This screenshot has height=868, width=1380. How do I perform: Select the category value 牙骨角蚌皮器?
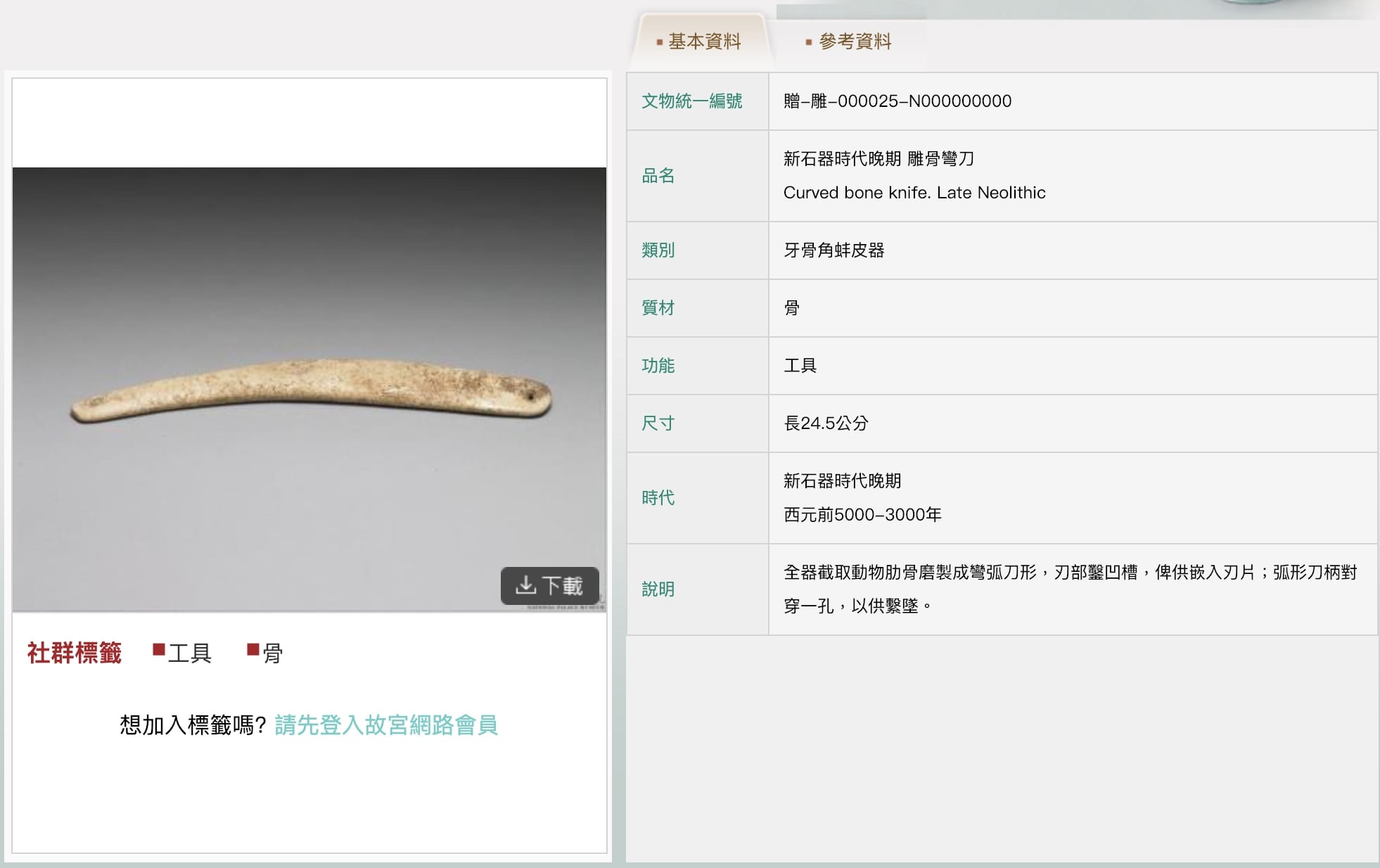[834, 250]
